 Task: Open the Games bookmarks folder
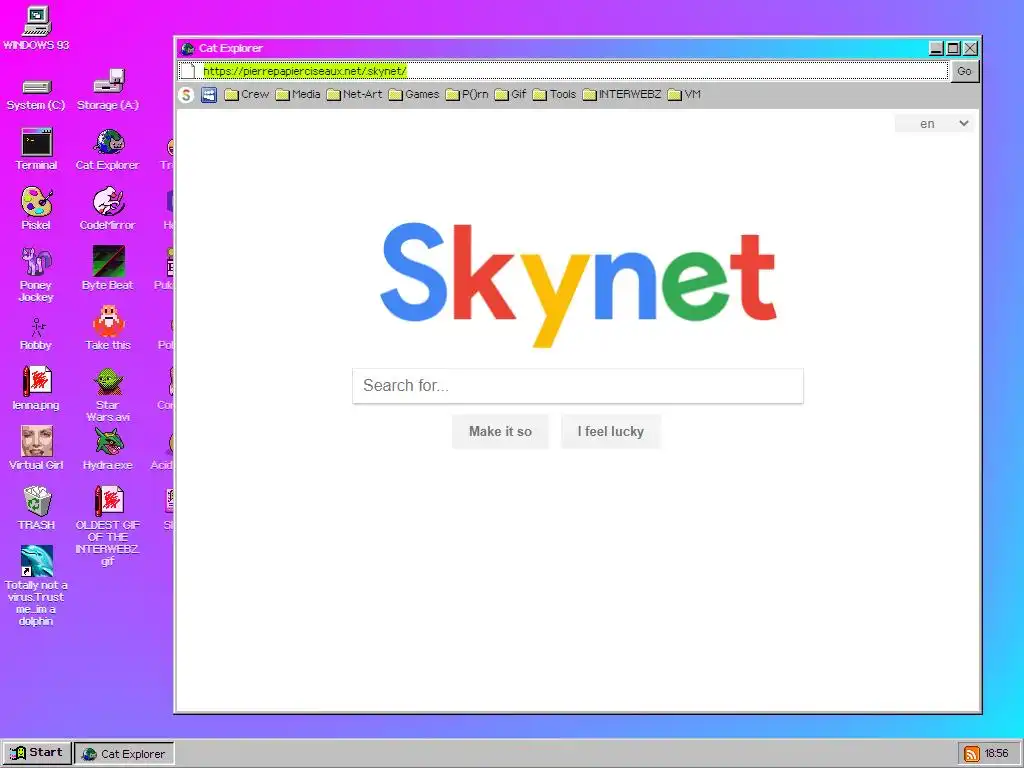[x=414, y=95]
